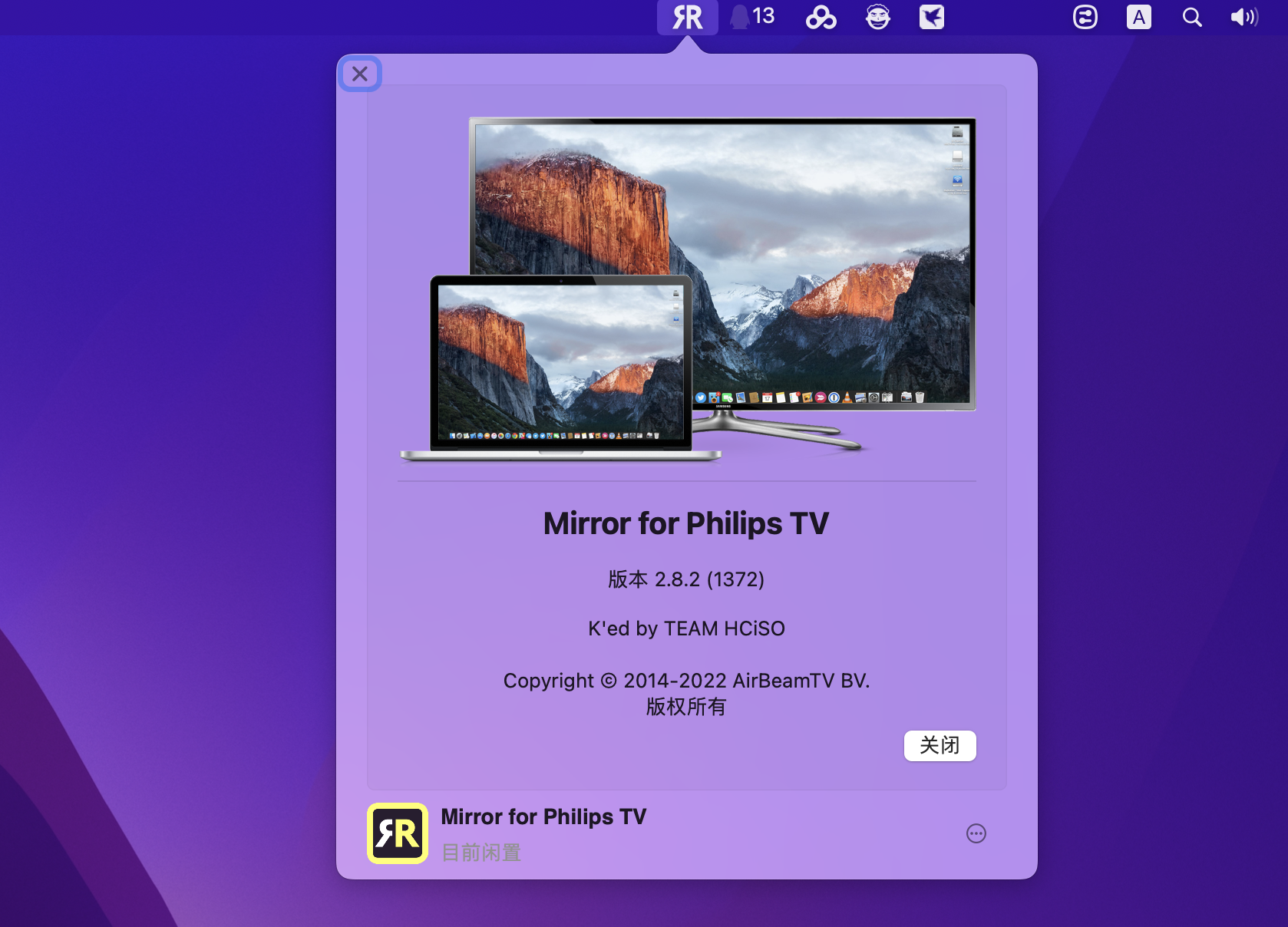Click the bird icon in the menu bar
This screenshot has height=927, width=1288.
pos(931,17)
